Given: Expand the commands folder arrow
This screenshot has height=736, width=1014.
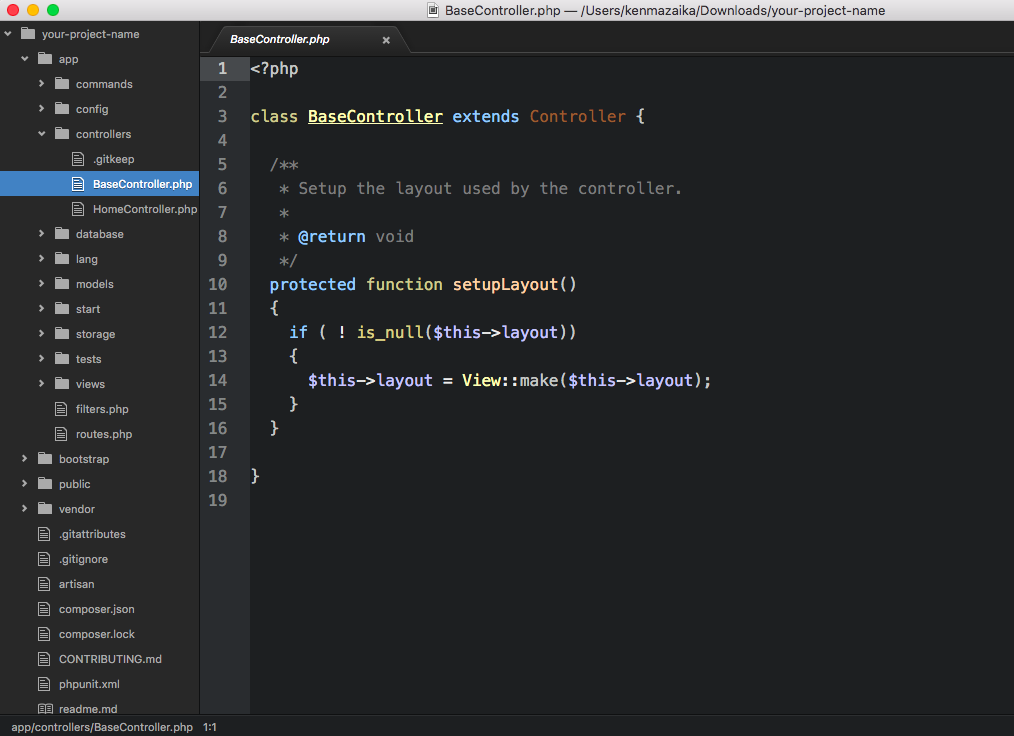Looking at the screenshot, I should click(x=41, y=83).
